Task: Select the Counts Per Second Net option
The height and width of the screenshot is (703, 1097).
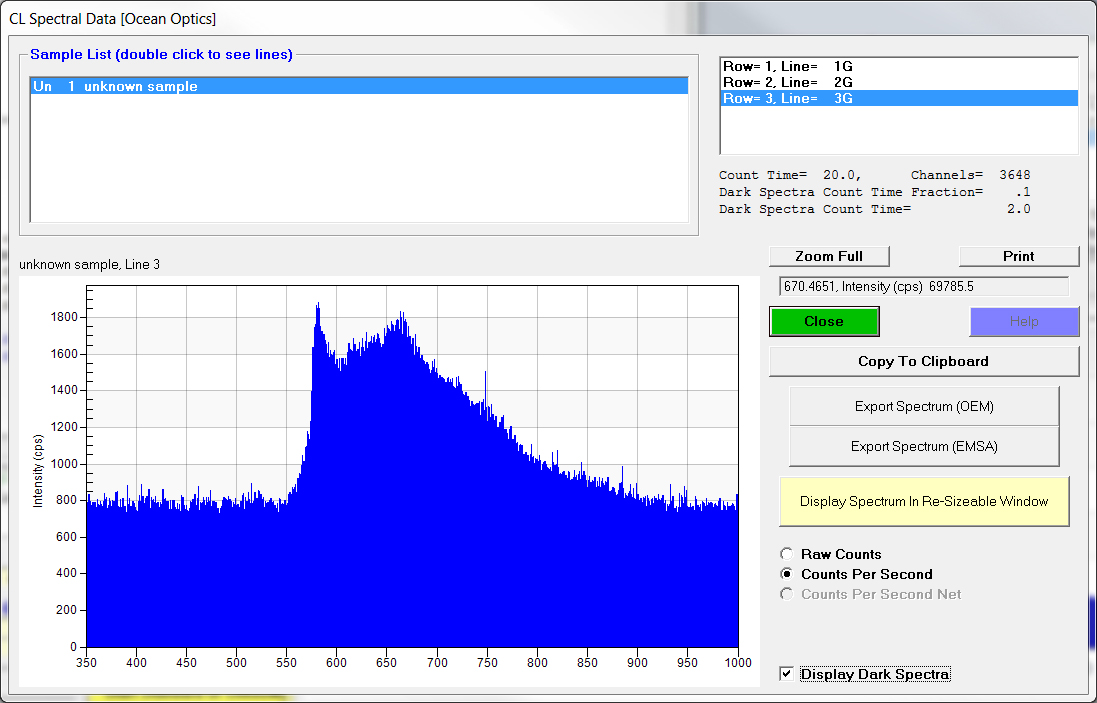Action: tap(787, 594)
